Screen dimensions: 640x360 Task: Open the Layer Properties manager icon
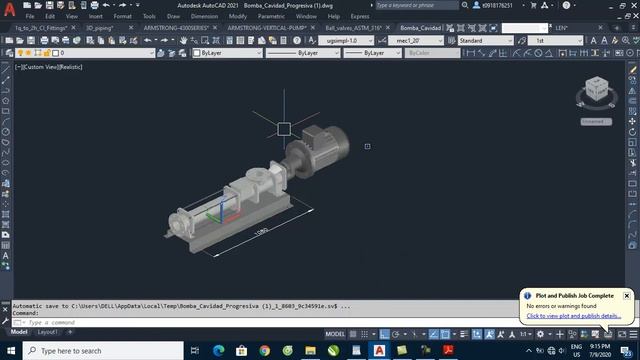tap(9, 53)
